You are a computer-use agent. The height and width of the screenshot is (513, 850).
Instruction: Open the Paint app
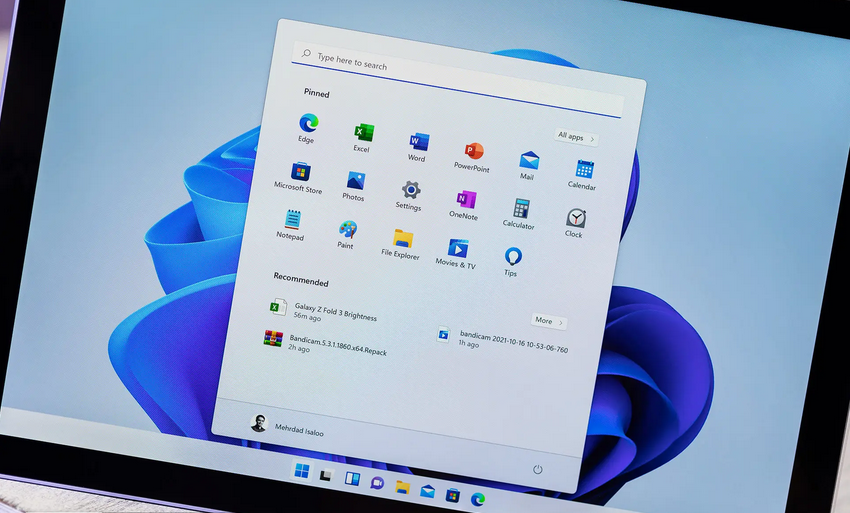click(346, 234)
